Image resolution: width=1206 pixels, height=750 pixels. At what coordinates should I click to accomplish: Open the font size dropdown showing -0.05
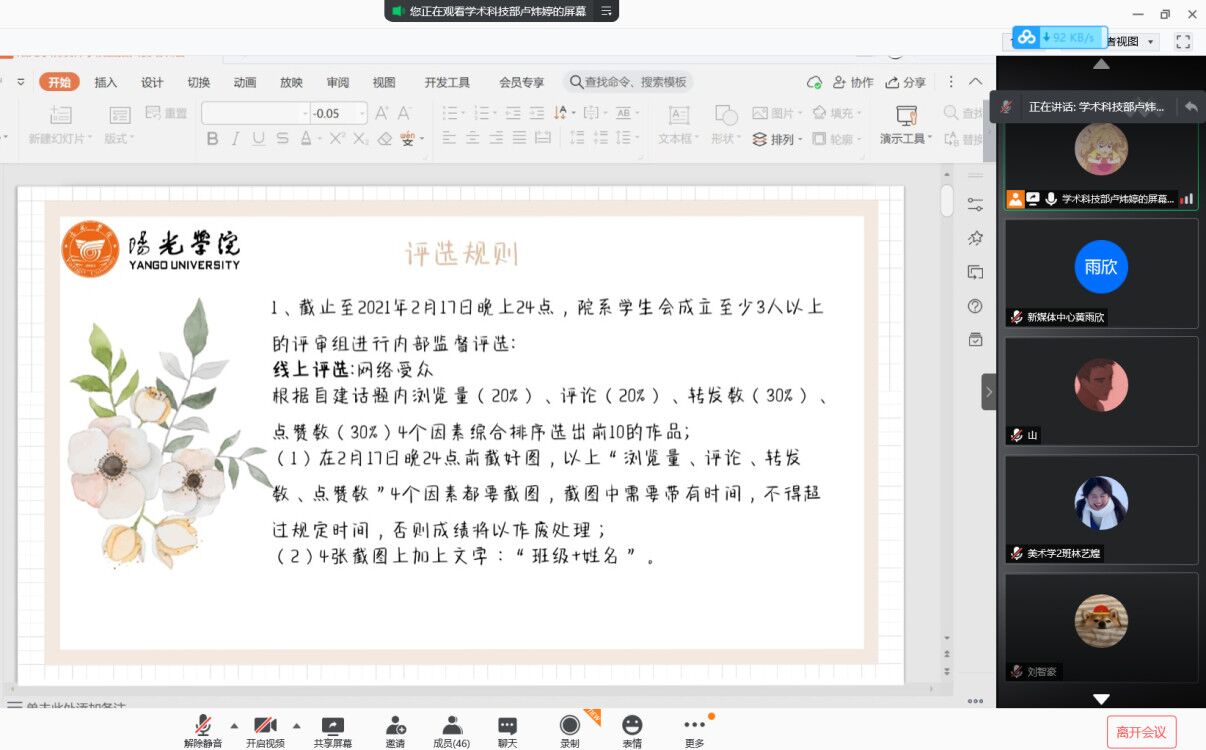(361, 113)
